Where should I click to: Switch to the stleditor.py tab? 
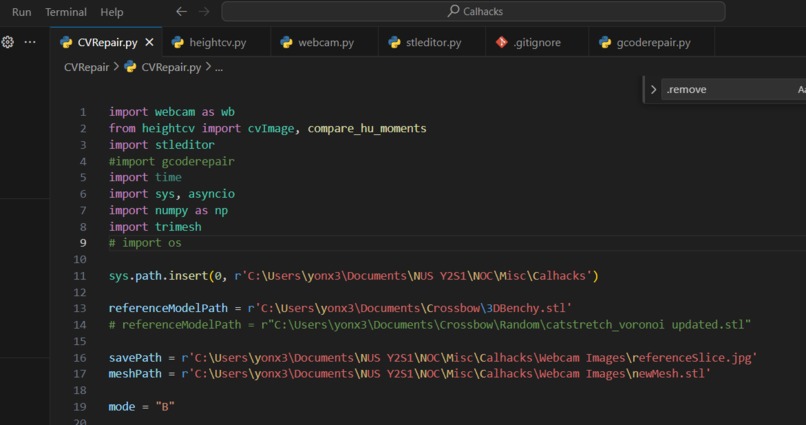433,42
